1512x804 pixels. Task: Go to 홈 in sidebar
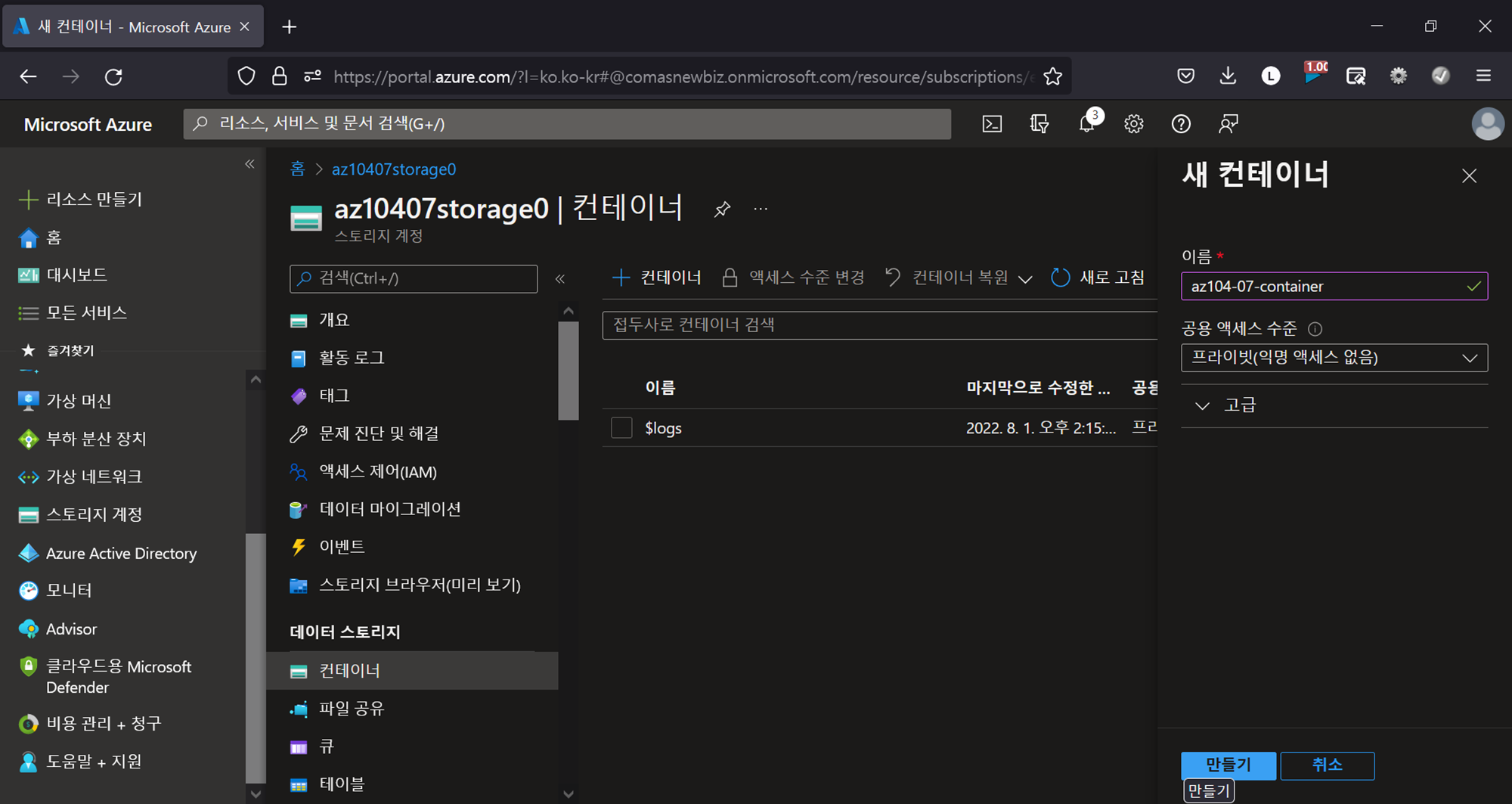[39, 237]
